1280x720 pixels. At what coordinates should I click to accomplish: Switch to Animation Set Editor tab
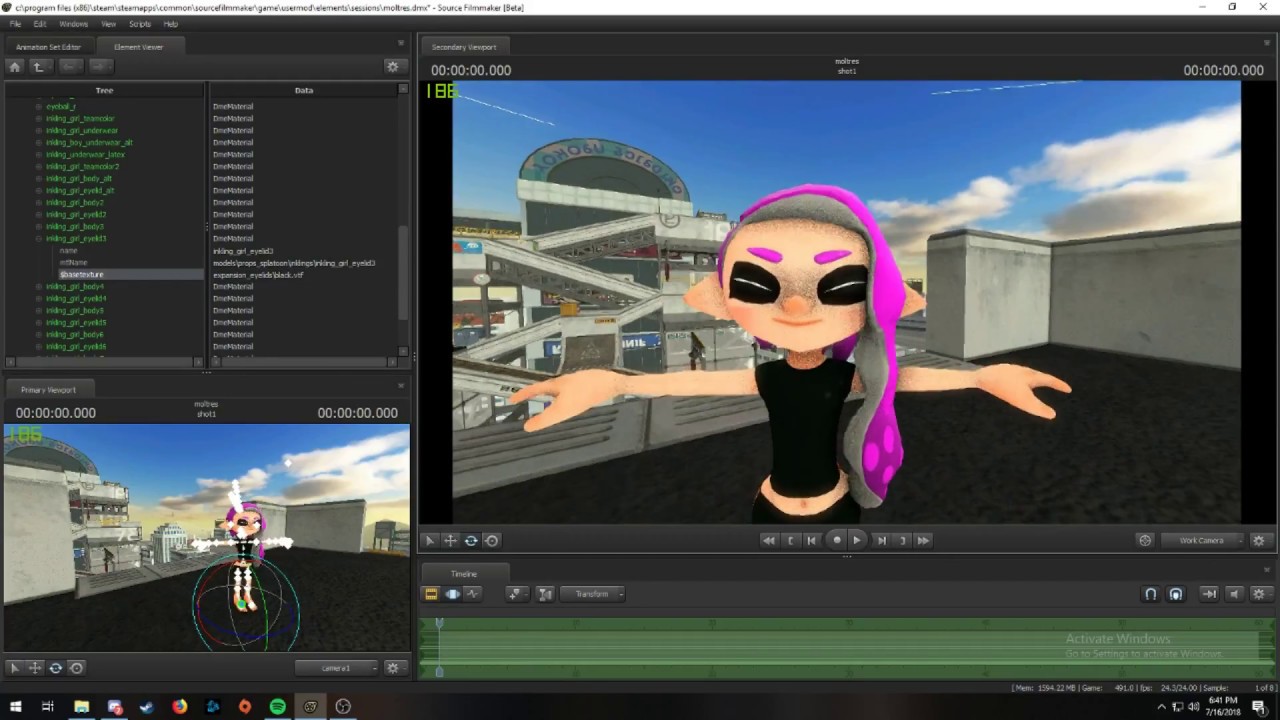pos(48,47)
